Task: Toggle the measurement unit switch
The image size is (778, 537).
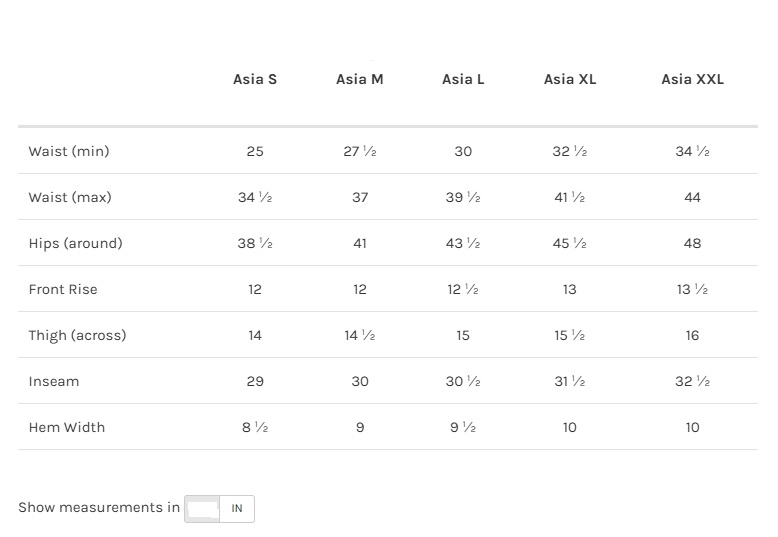Action: (x=219, y=508)
